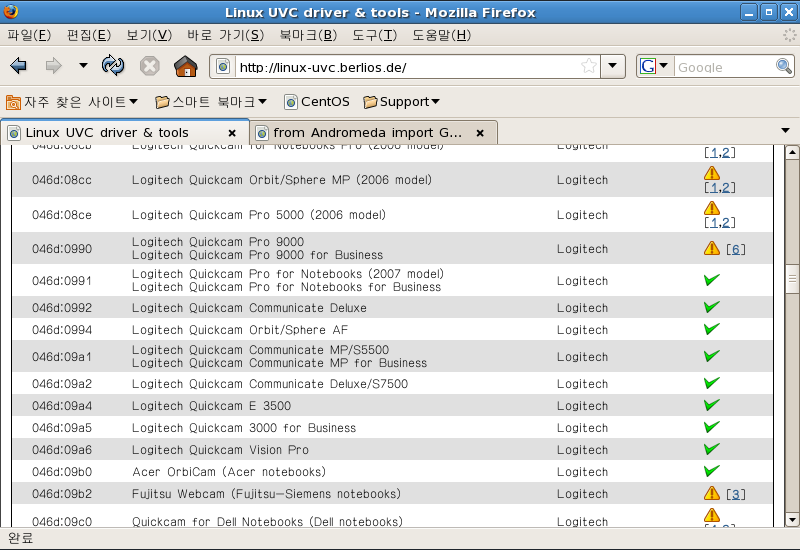
Task: Close the Linux UVC driver tab
Action: click(232, 133)
